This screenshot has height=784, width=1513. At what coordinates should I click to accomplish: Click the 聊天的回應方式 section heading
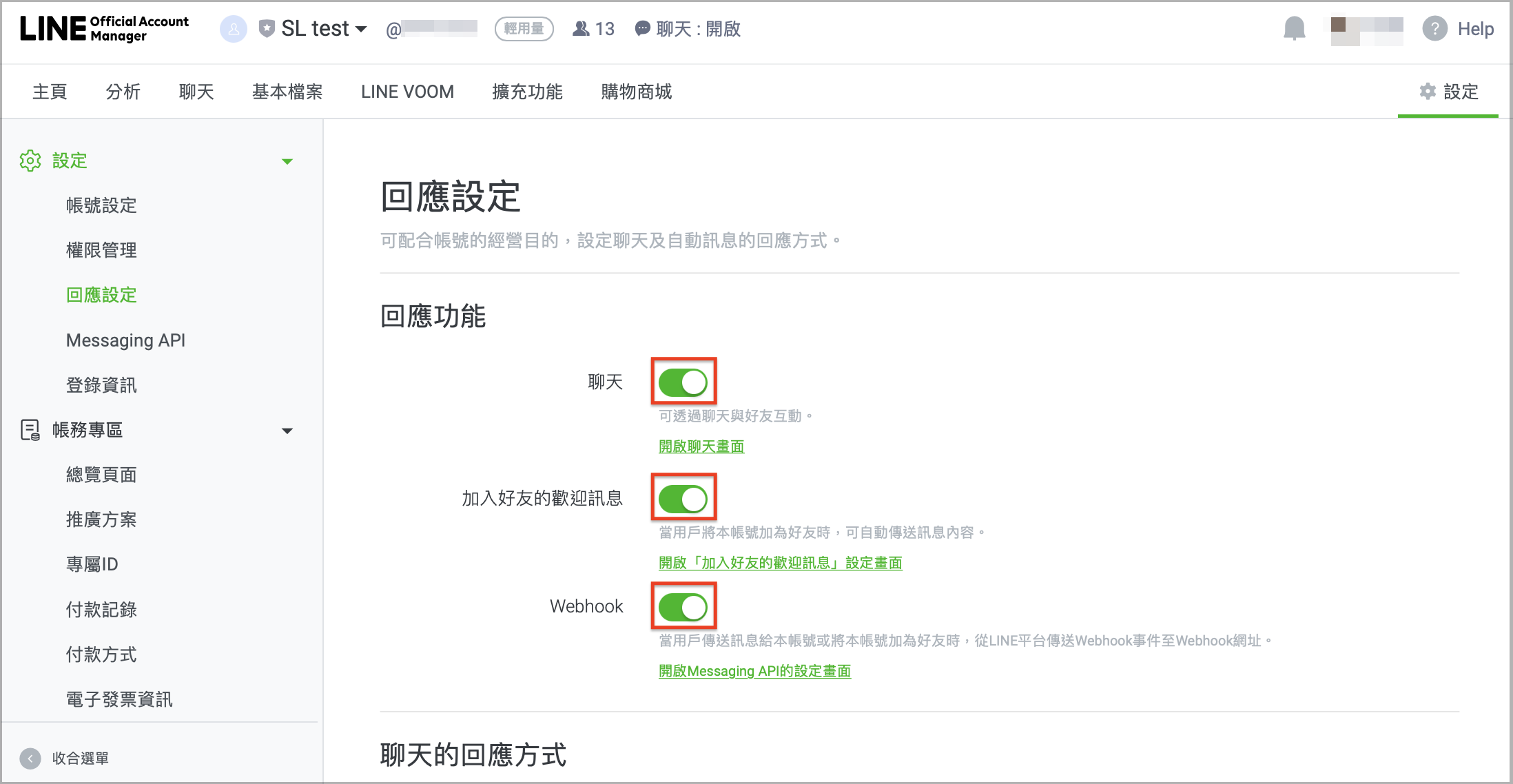(473, 755)
